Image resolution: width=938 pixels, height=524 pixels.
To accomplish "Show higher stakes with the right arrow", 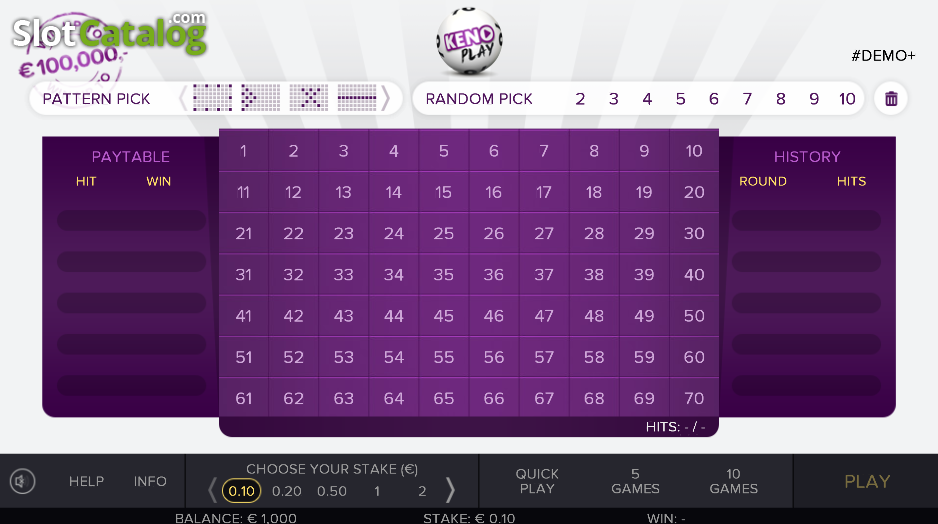I will pyautogui.click(x=450, y=491).
